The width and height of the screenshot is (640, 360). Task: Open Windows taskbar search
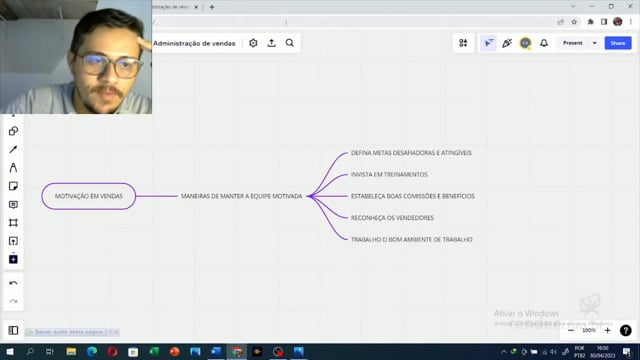30,351
